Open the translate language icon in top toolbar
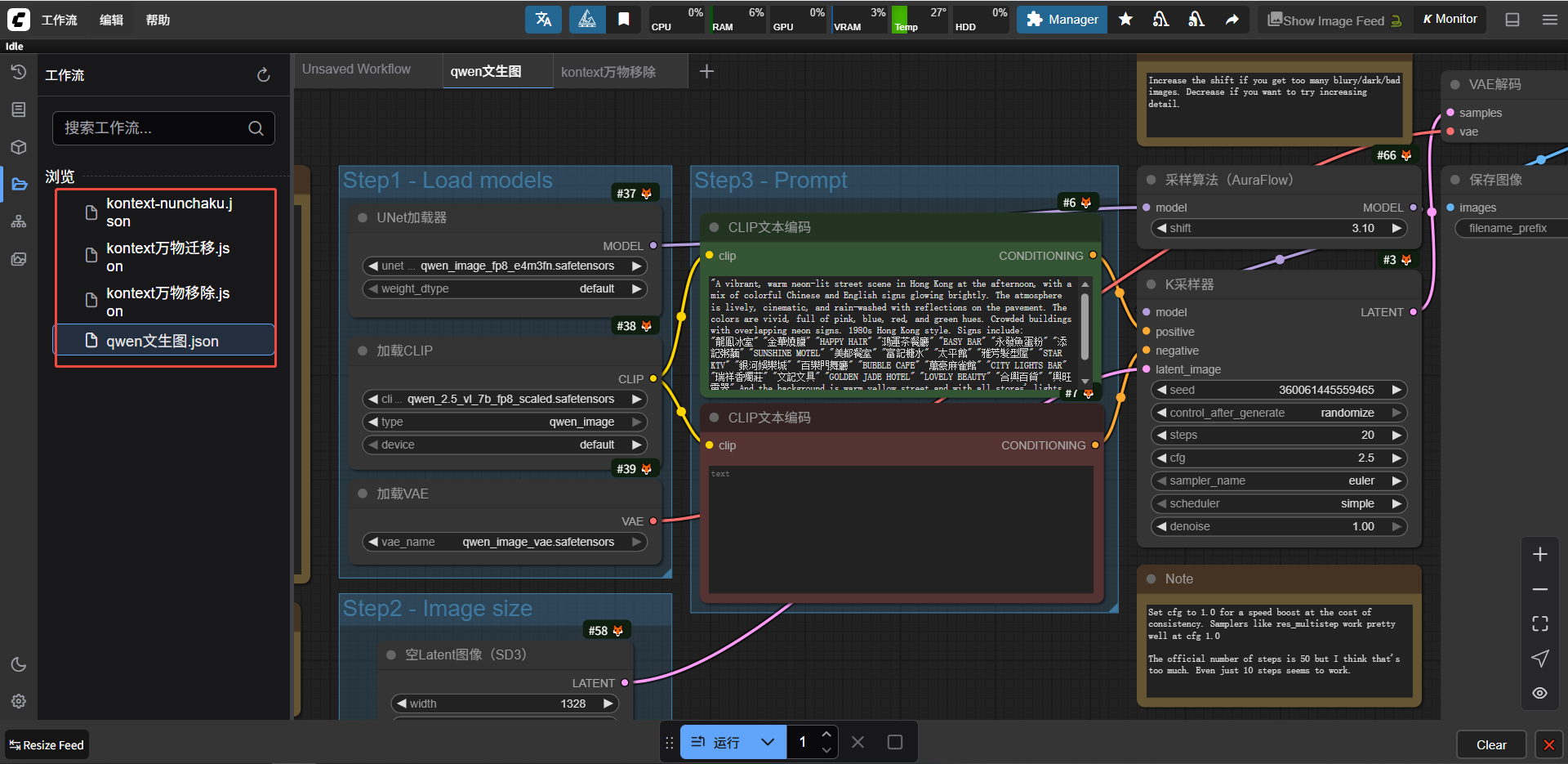This screenshot has height=764, width=1568. (543, 20)
